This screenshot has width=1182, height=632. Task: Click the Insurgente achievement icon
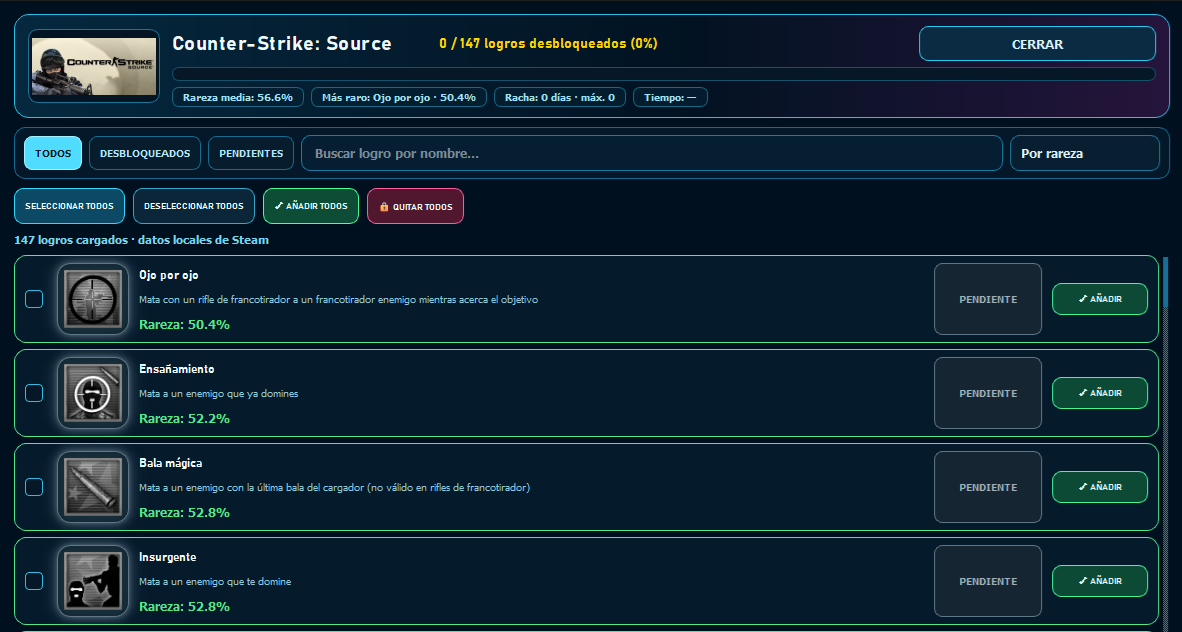click(93, 581)
